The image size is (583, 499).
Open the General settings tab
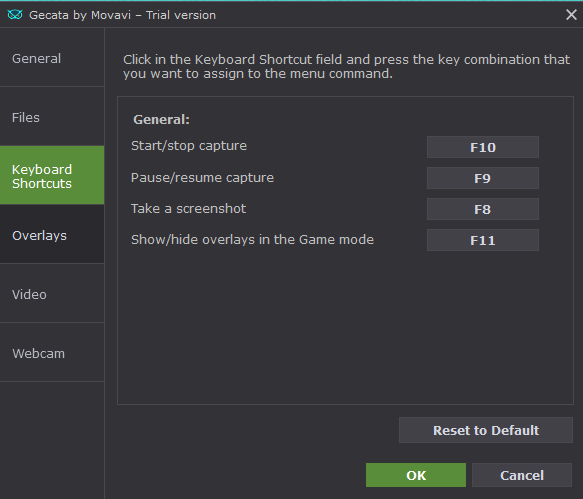click(x=52, y=58)
